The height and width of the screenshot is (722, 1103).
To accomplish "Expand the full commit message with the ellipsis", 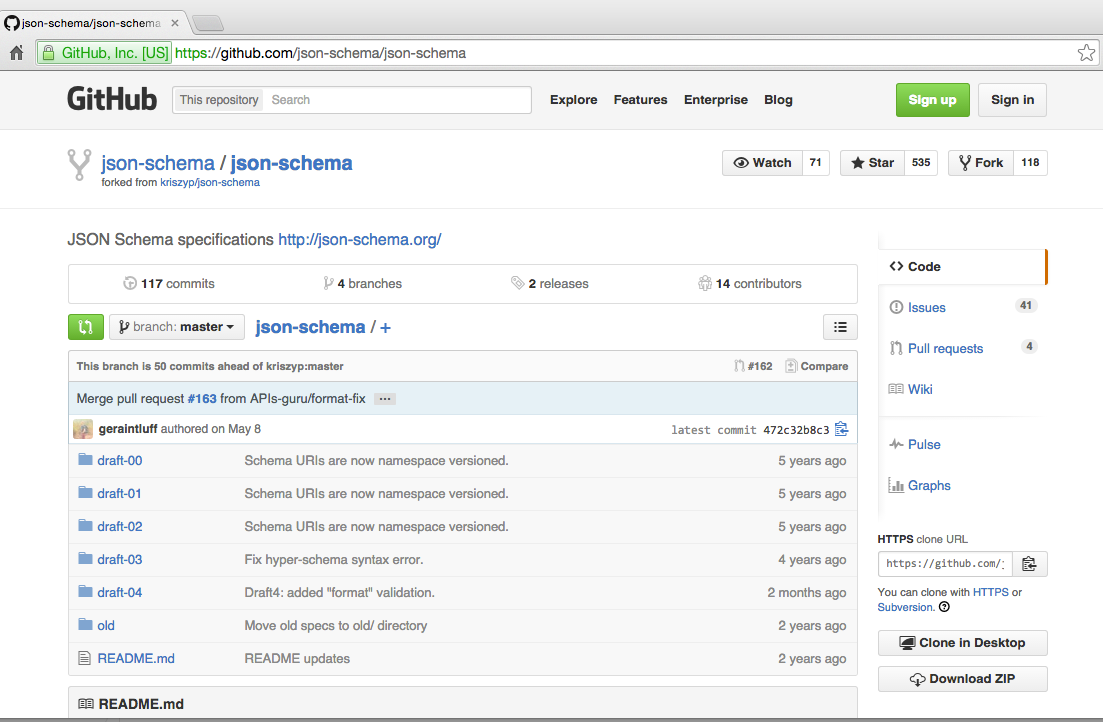I will coord(384,398).
